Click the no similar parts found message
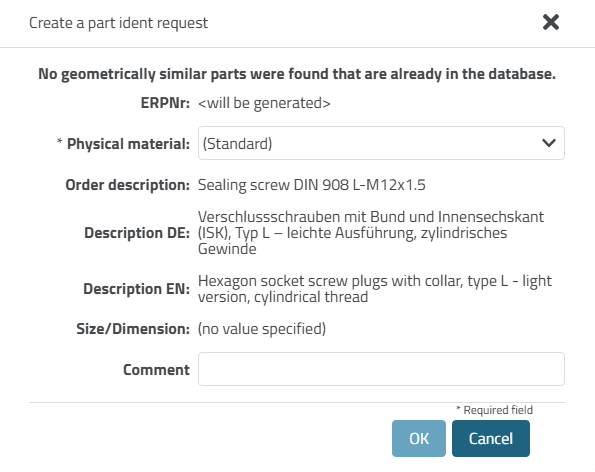This screenshot has height=472, width=595. point(297,74)
